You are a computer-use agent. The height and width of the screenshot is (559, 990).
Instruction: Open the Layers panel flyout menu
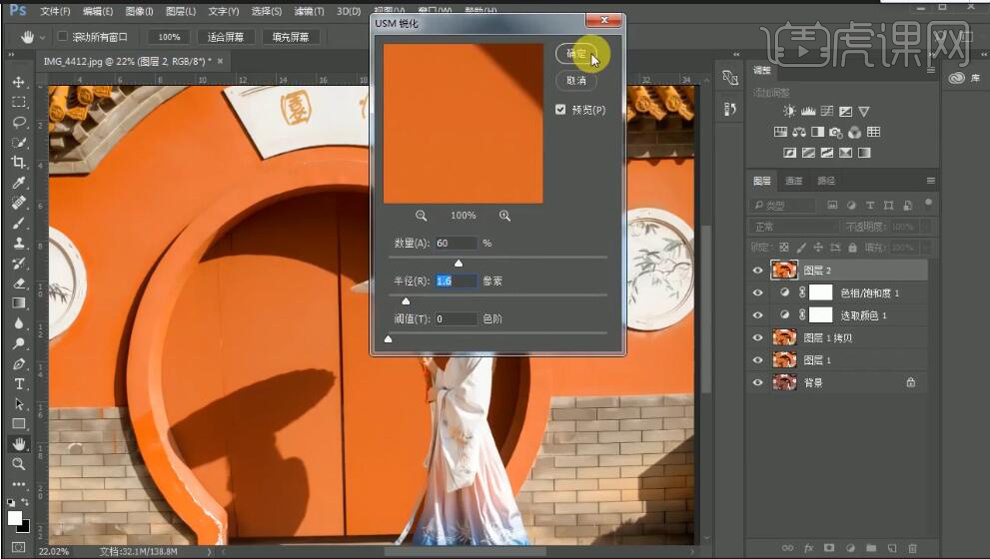(930, 181)
